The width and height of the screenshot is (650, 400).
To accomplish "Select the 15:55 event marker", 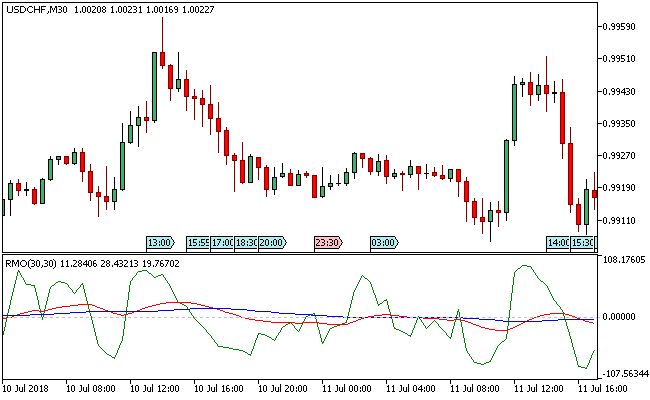I will (197, 242).
